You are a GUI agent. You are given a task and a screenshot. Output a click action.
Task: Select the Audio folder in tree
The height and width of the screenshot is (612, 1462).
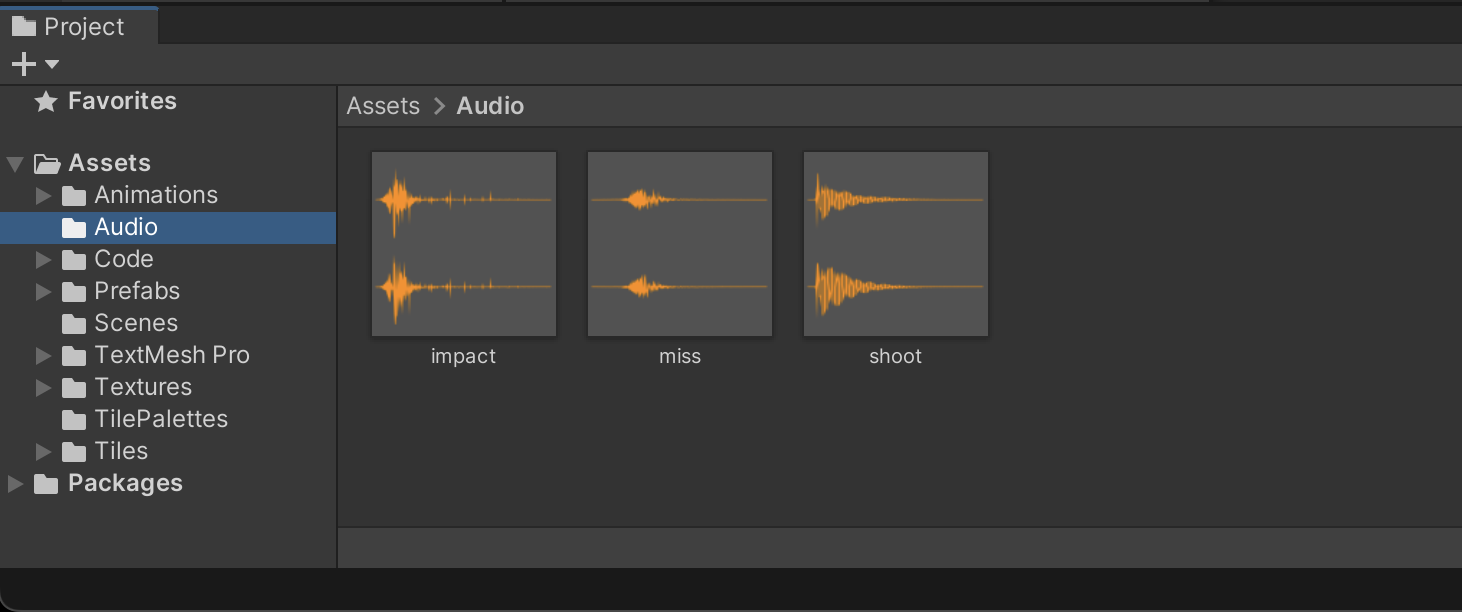click(x=125, y=227)
